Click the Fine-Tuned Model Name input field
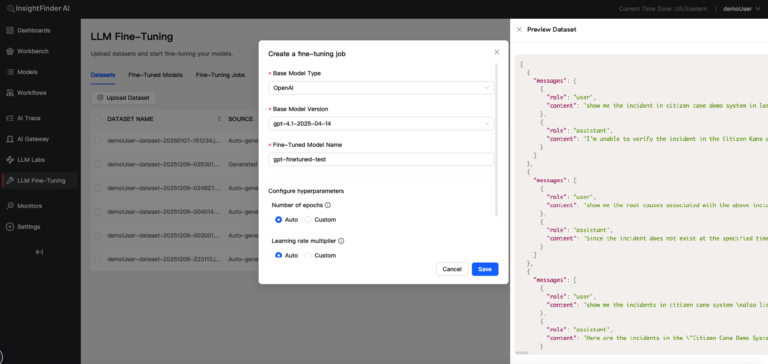 coord(381,159)
